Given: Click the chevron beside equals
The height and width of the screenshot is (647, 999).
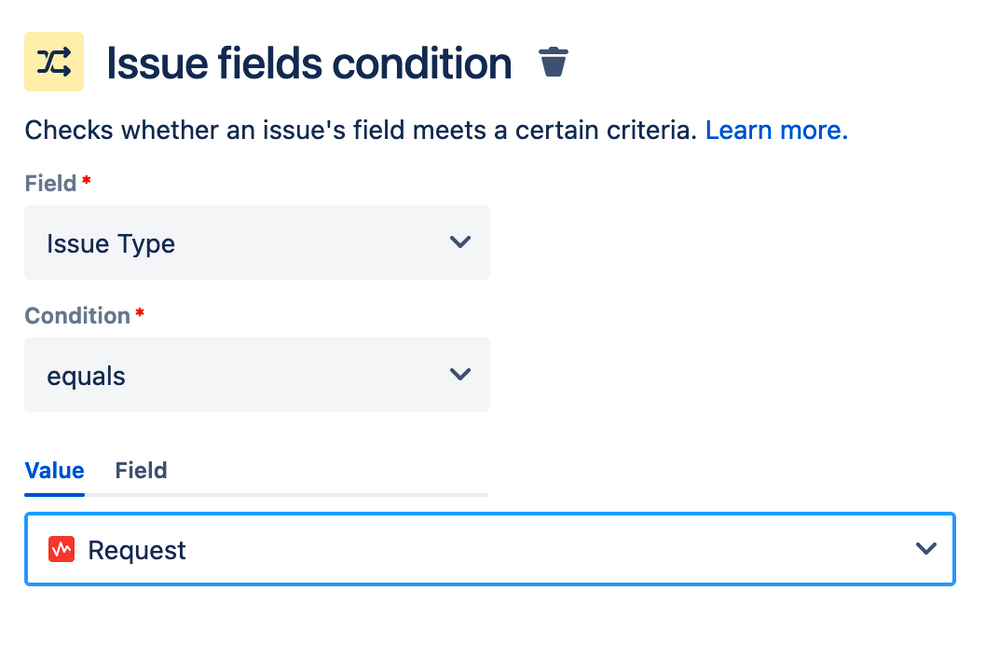Looking at the screenshot, I should (460, 374).
